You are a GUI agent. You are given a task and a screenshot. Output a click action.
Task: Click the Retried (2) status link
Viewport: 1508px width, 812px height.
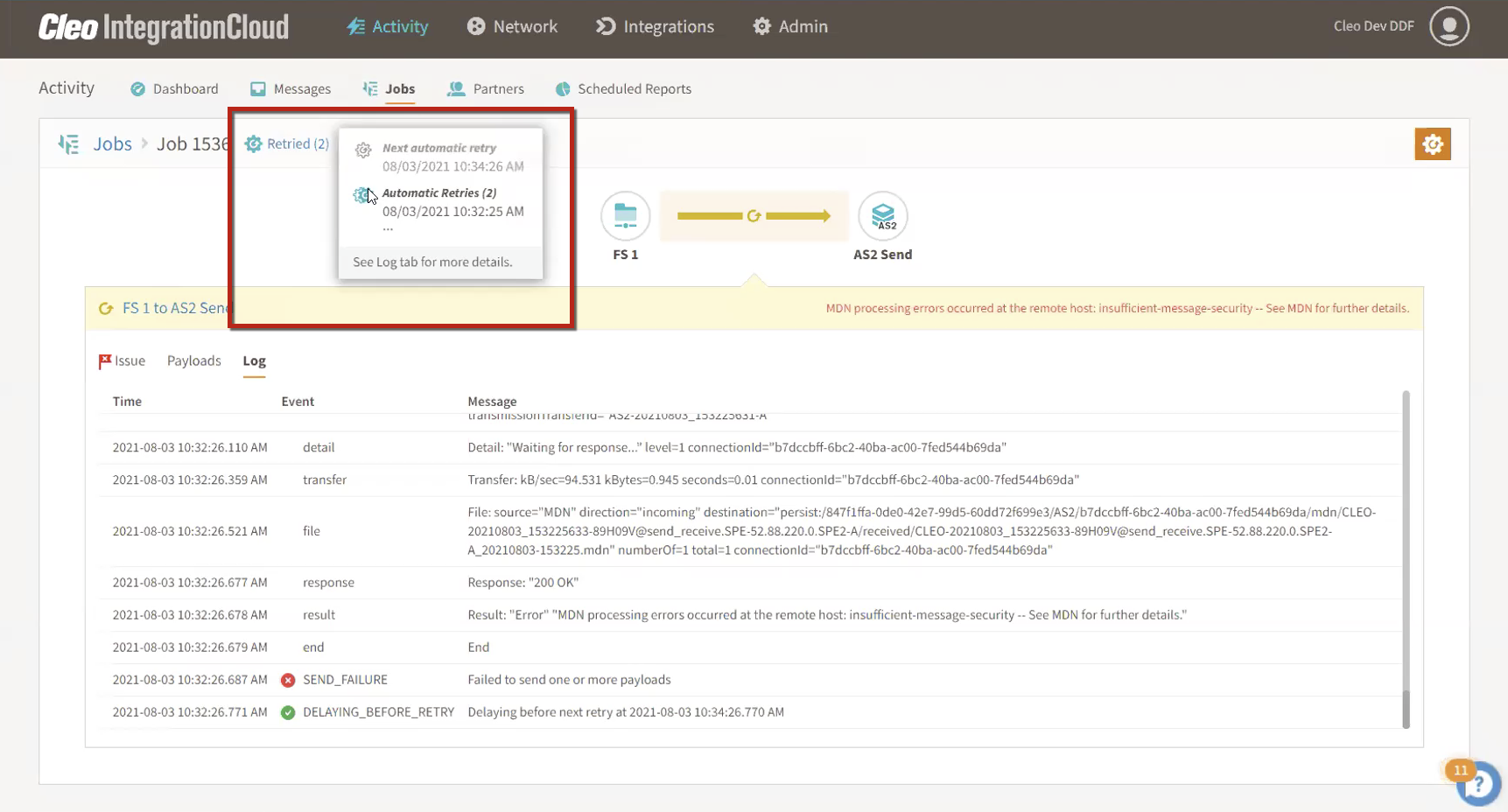tap(298, 143)
